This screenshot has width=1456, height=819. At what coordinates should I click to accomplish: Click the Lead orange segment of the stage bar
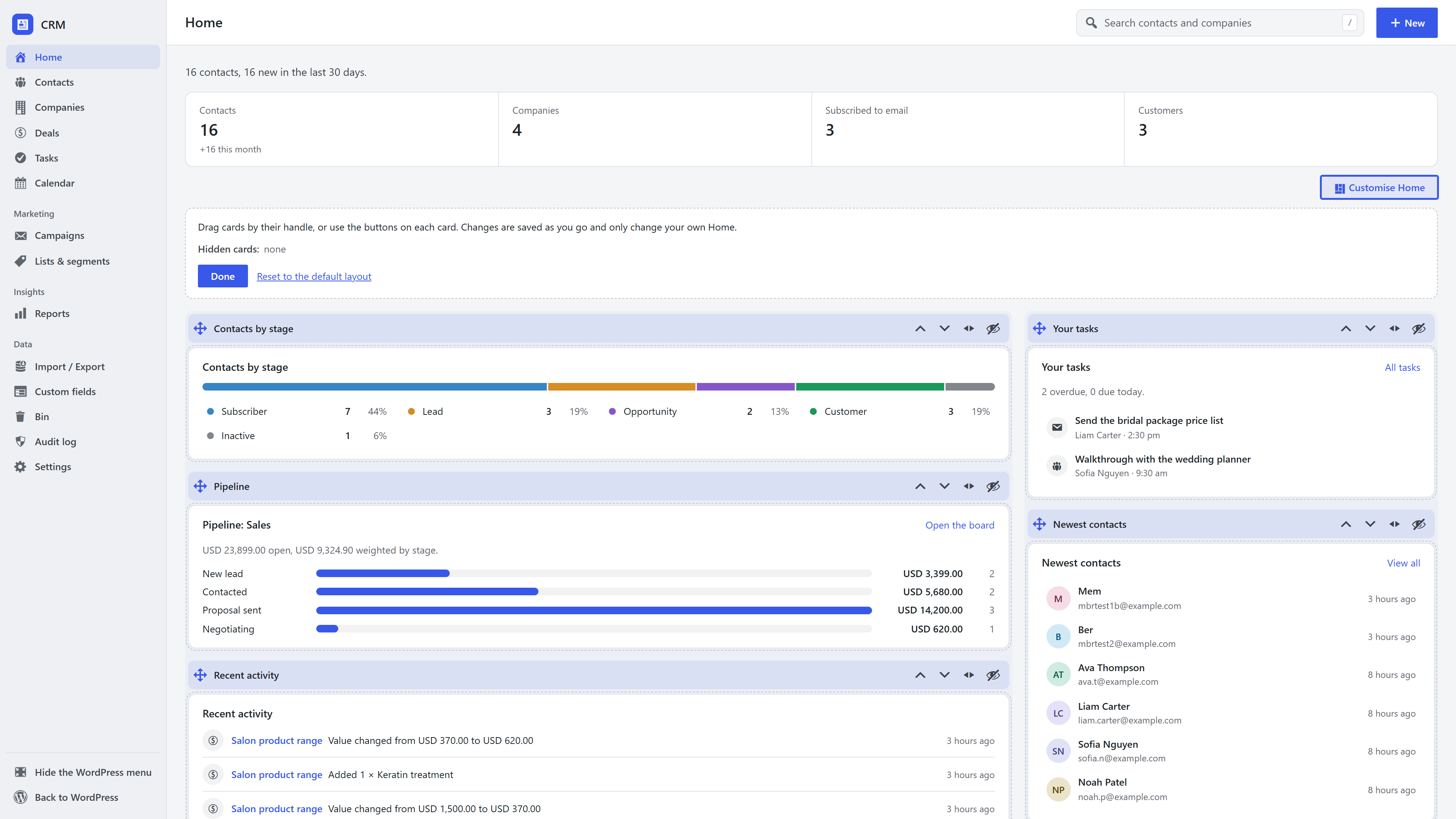pyautogui.click(x=621, y=387)
